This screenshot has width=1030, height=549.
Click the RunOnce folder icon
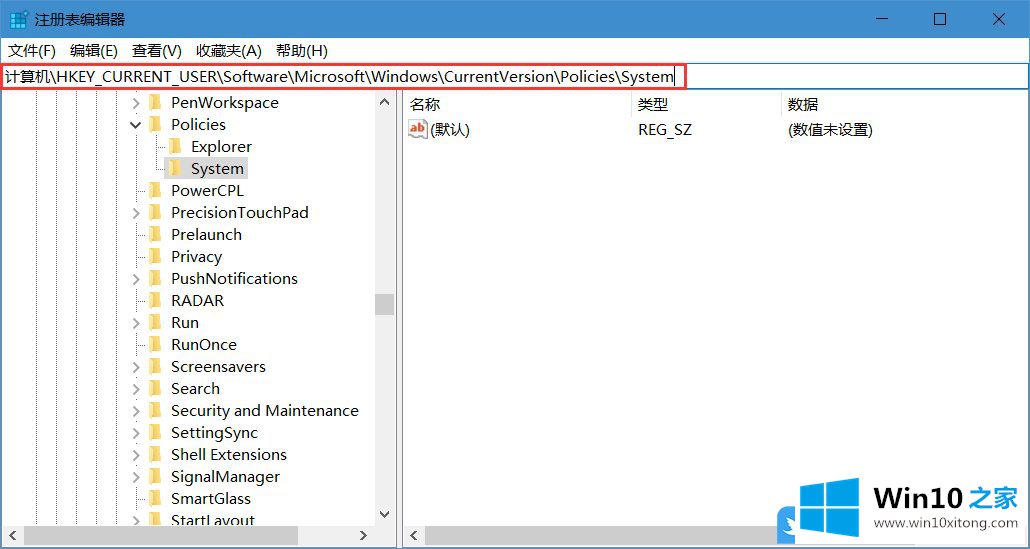point(155,344)
